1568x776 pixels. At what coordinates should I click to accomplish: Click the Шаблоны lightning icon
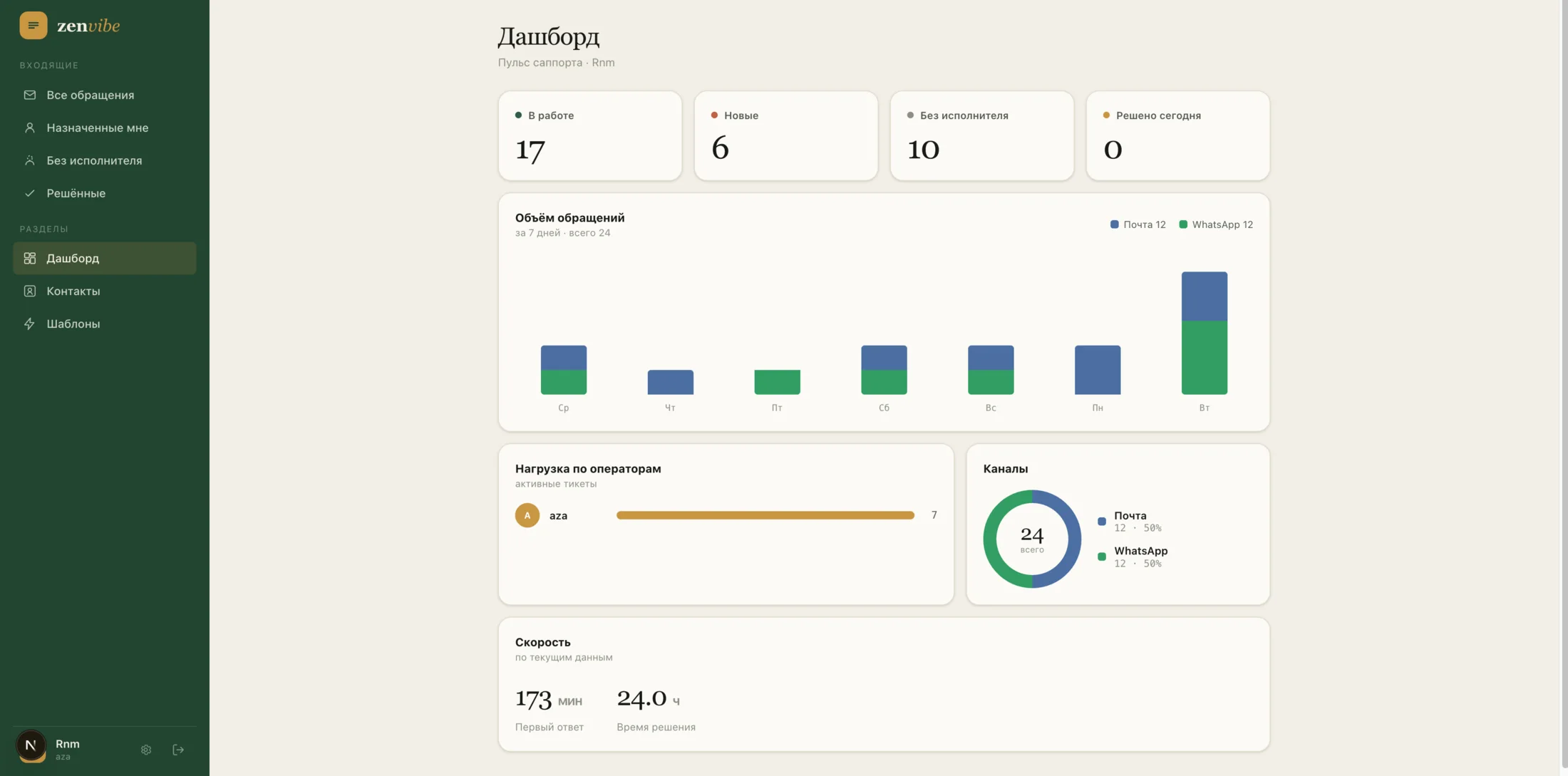[x=29, y=324]
